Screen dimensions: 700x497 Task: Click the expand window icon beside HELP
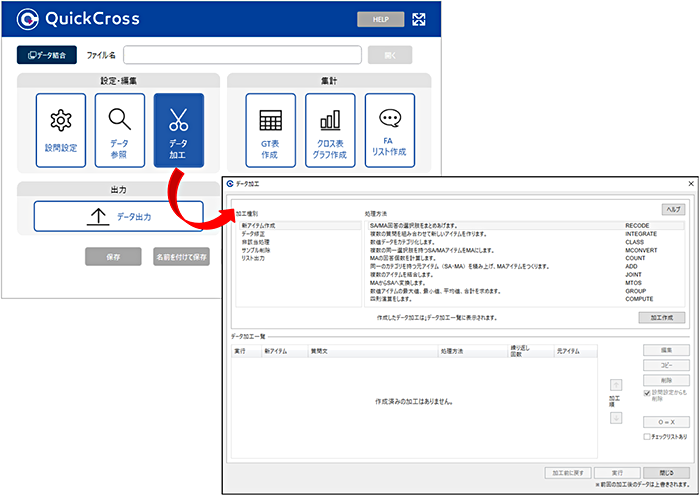click(x=419, y=19)
